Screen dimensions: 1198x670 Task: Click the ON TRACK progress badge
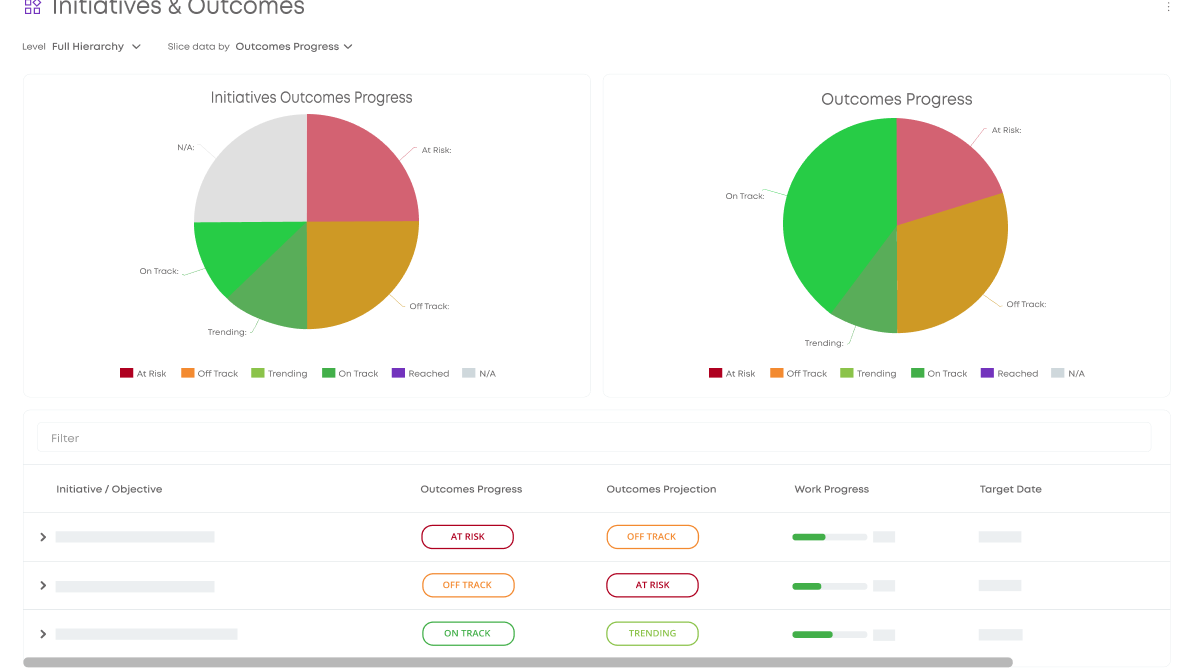pyautogui.click(x=467, y=634)
